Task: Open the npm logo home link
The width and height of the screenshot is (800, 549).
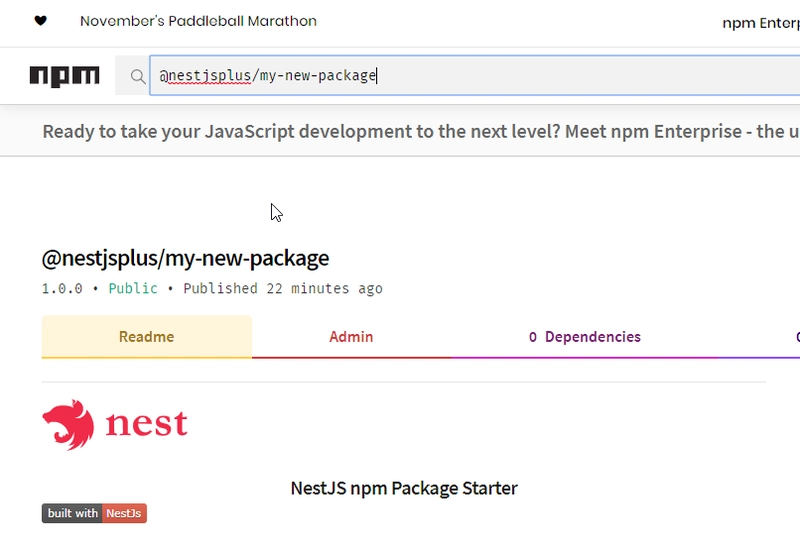Action: tap(64, 76)
